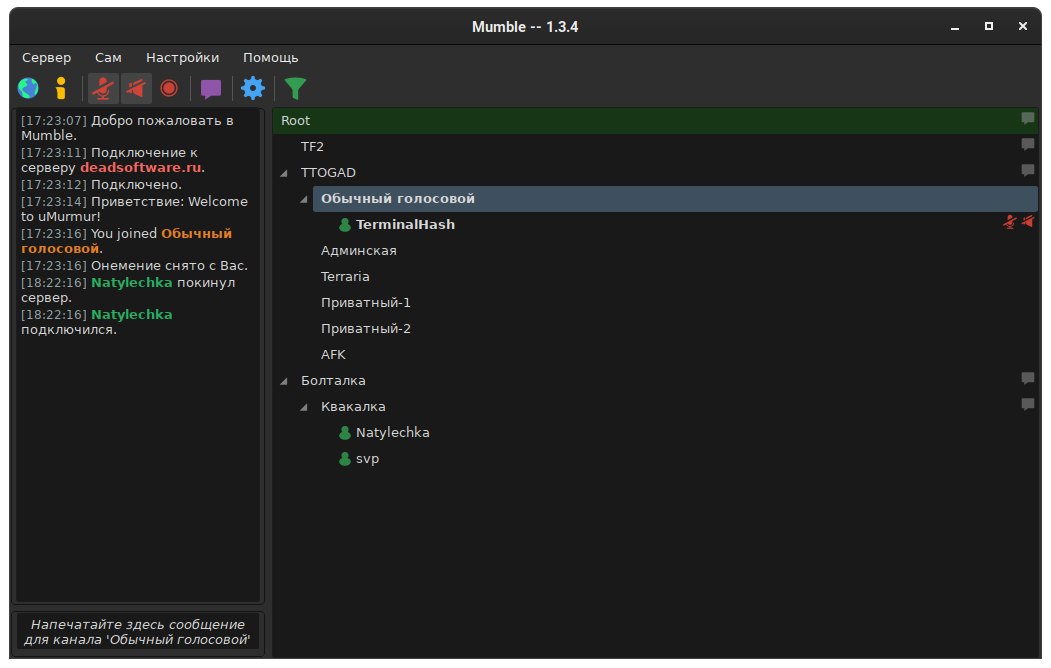This screenshot has width=1051, height=668.
Task: Click the Подключено log entry
Action: [101, 185]
